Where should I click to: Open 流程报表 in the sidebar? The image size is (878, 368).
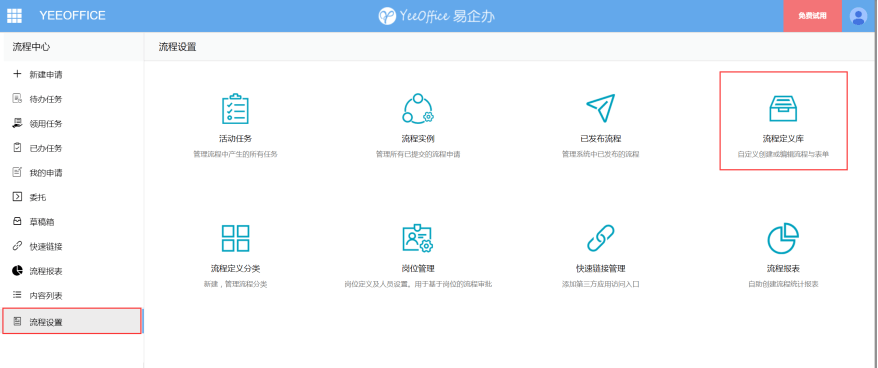[x=46, y=272]
